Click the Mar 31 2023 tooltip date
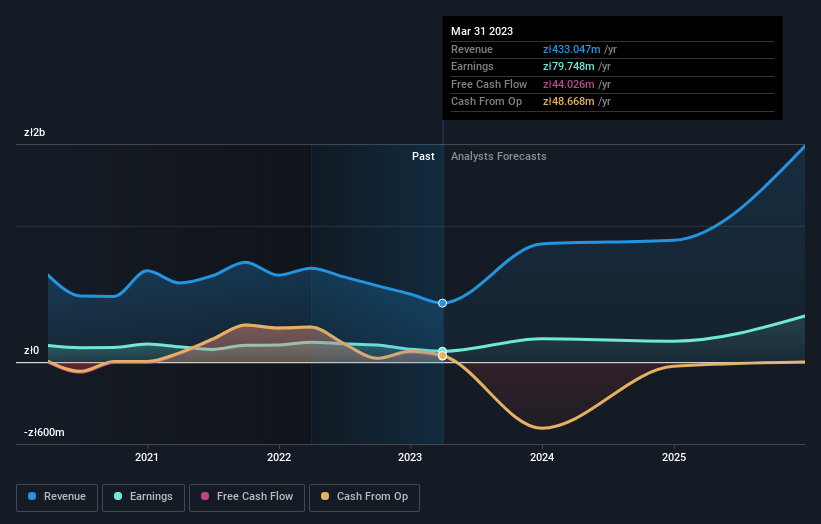The width and height of the screenshot is (821, 524). coord(482,31)
